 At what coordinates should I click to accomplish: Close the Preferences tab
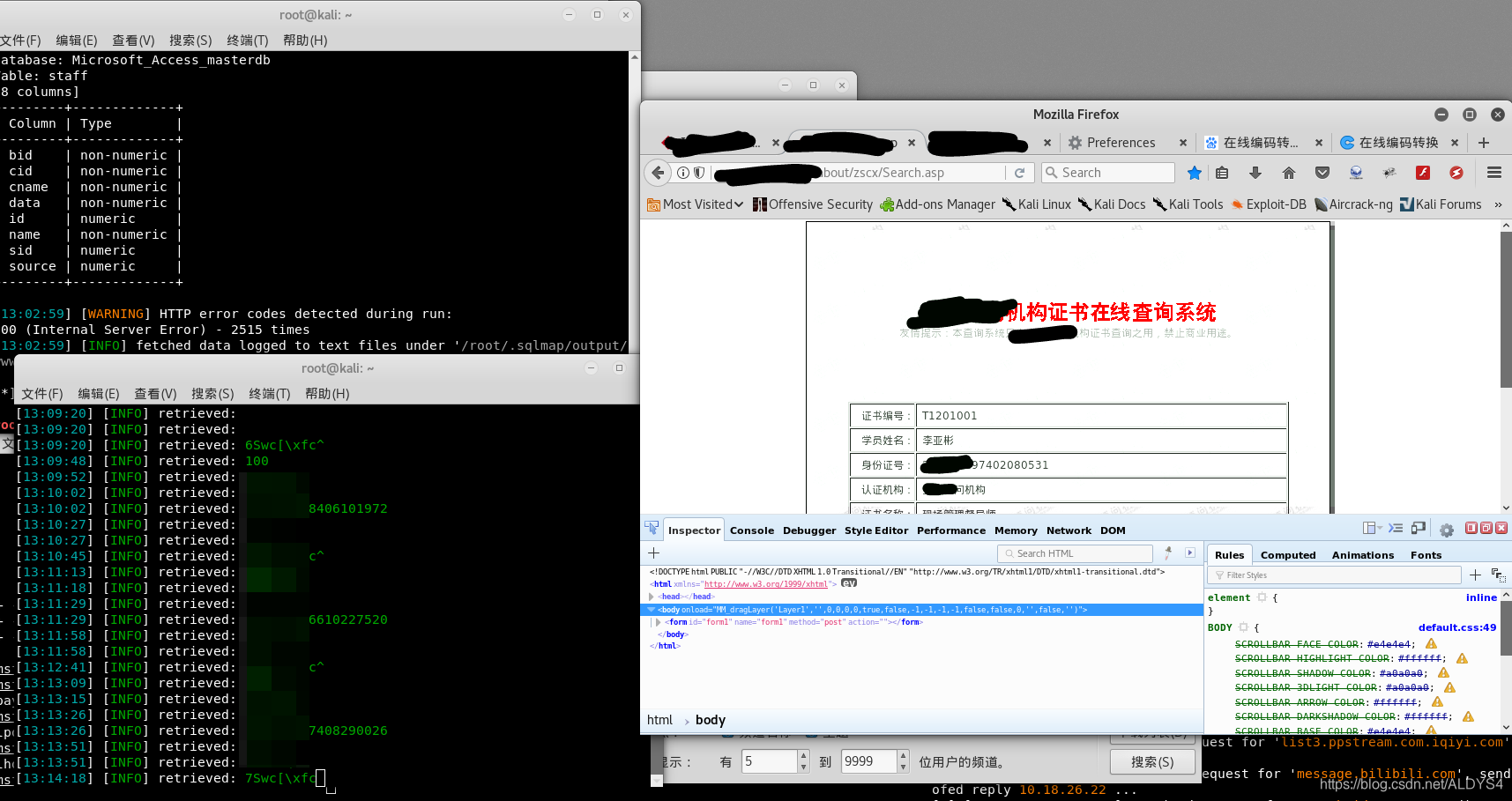1183,143
